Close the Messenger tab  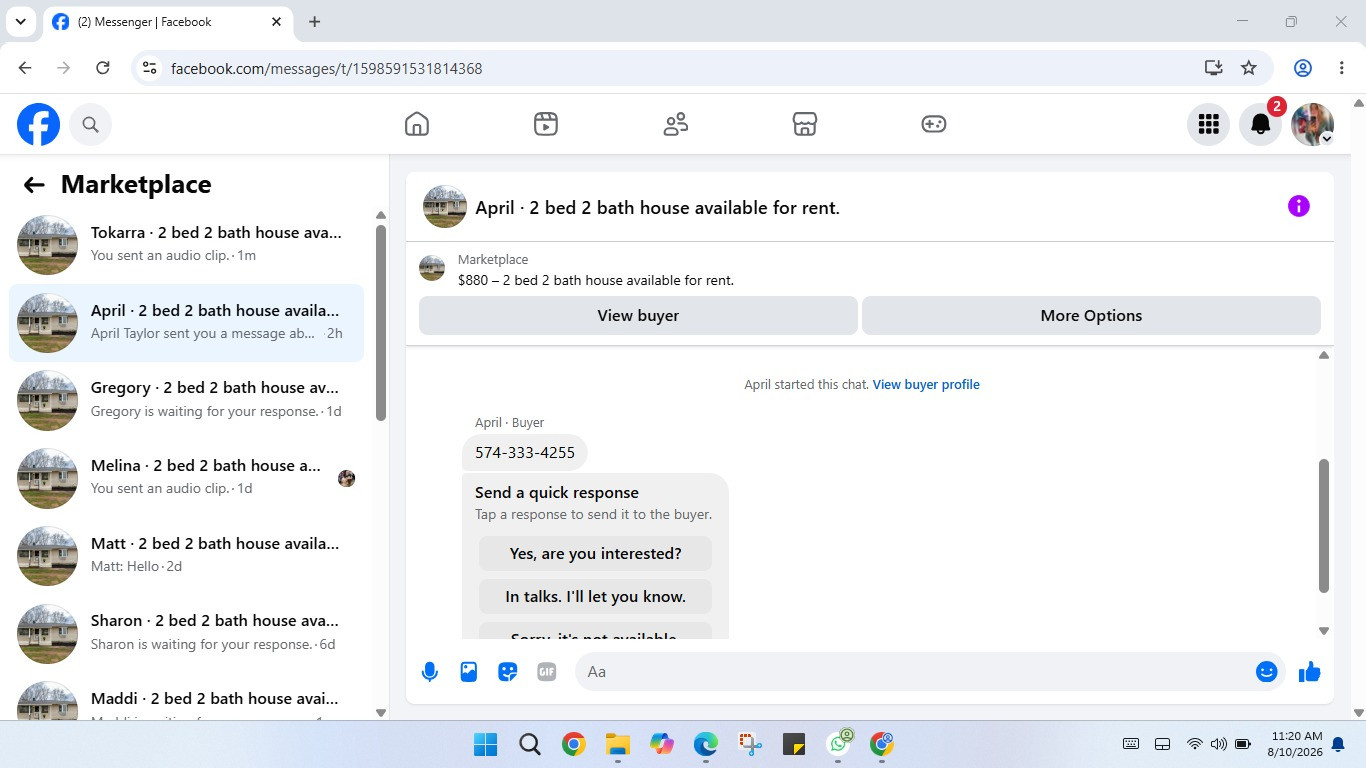[275, 22]
